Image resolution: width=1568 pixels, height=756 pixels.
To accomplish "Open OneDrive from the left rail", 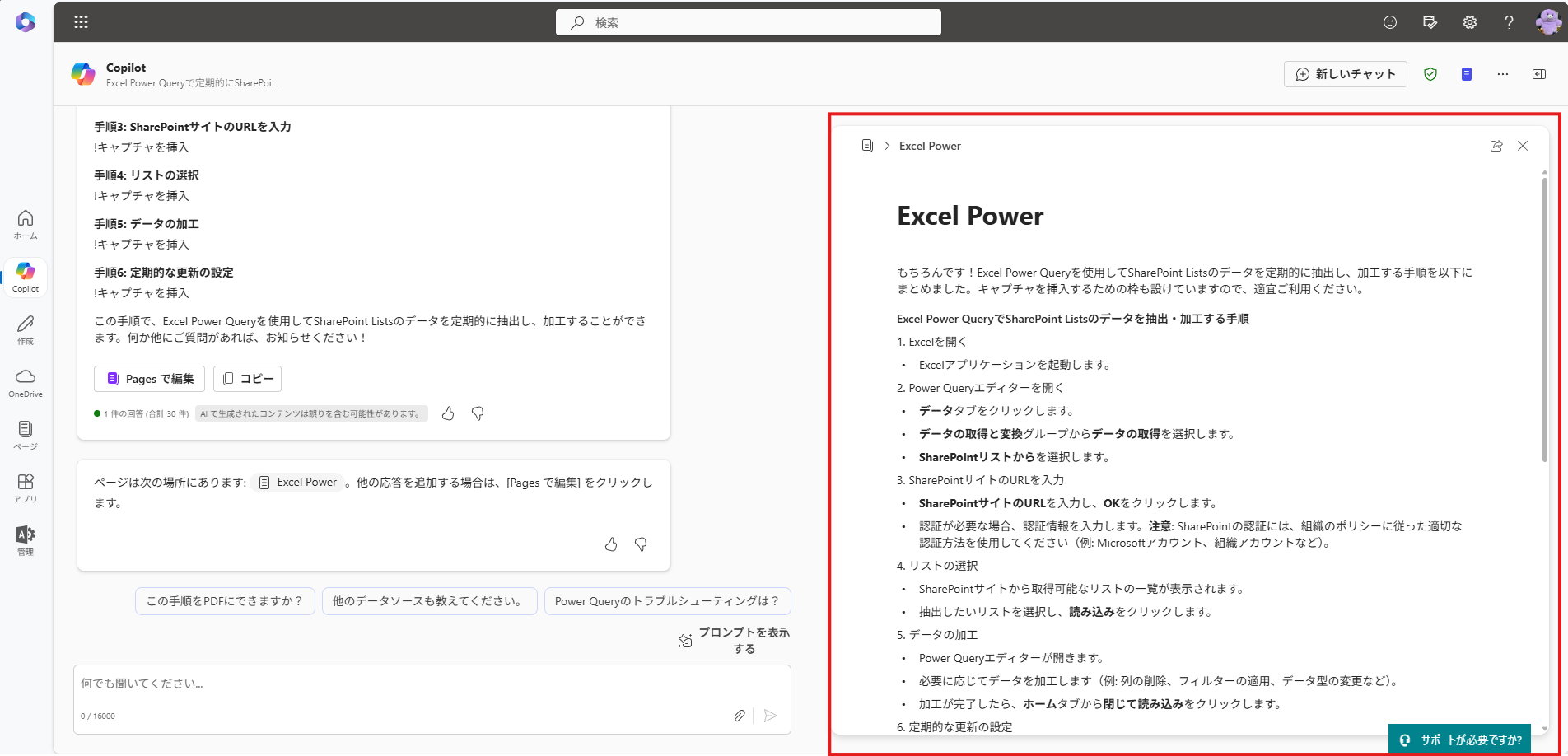I will (x=26, y=382).
